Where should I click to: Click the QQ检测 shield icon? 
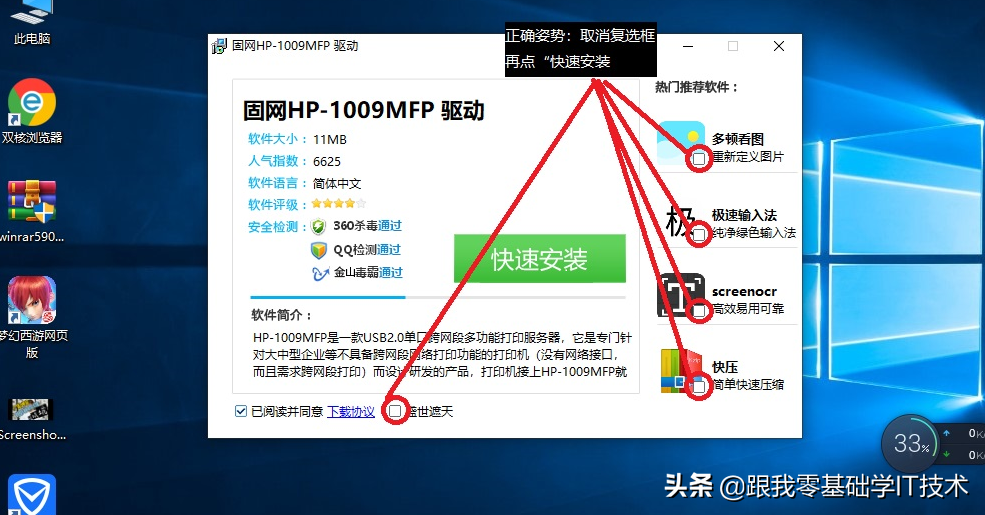click(319, 250)
